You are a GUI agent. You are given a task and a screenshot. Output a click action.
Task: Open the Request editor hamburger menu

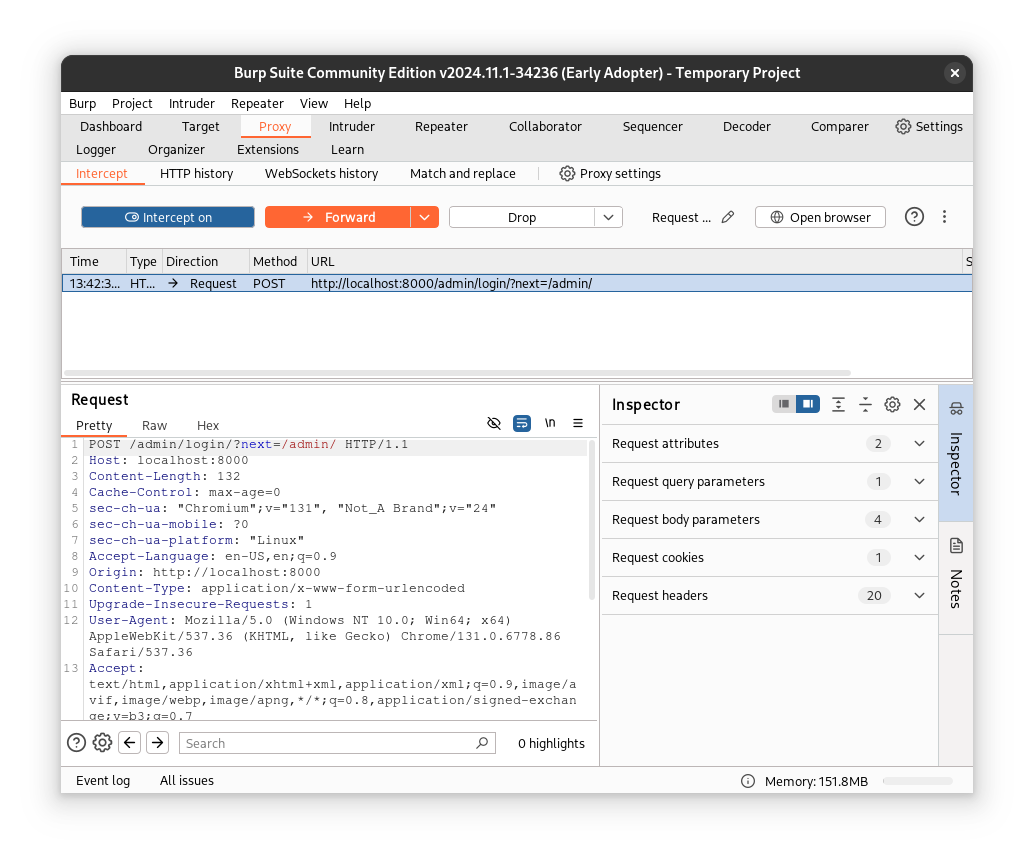(x=578, y=423)
